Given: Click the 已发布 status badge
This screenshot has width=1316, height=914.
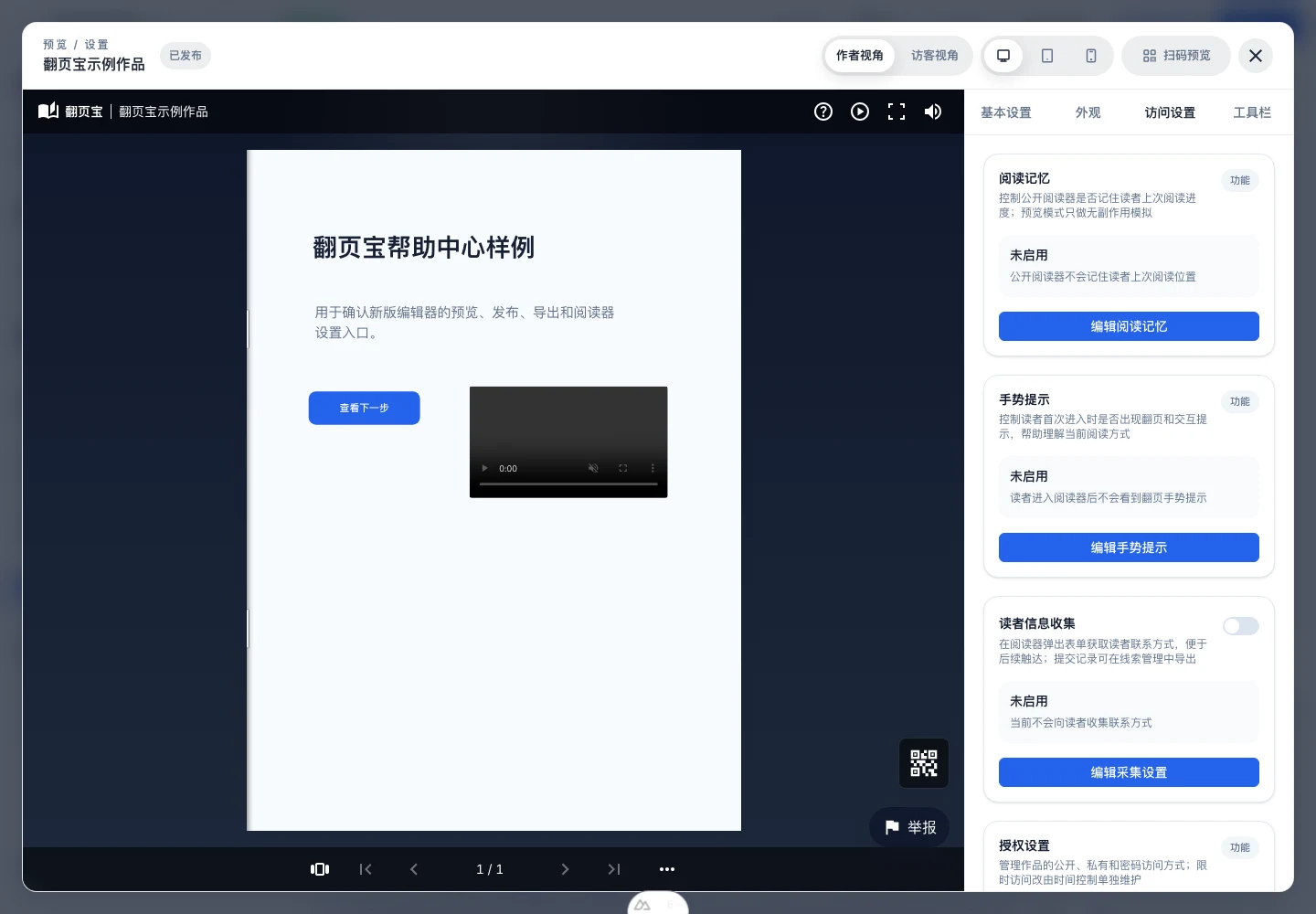Looking at the screenshot, I should (x=186, y=56).
